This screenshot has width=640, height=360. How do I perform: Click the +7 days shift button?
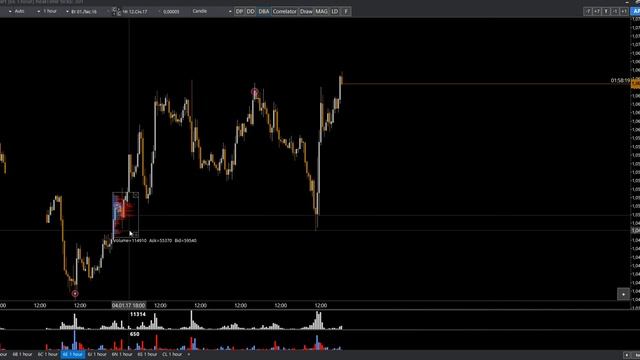597,11
